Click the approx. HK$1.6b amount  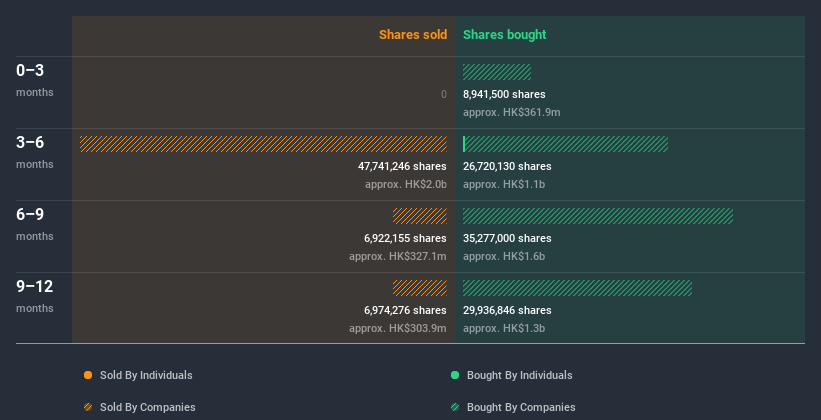click(x=504, y=256)
